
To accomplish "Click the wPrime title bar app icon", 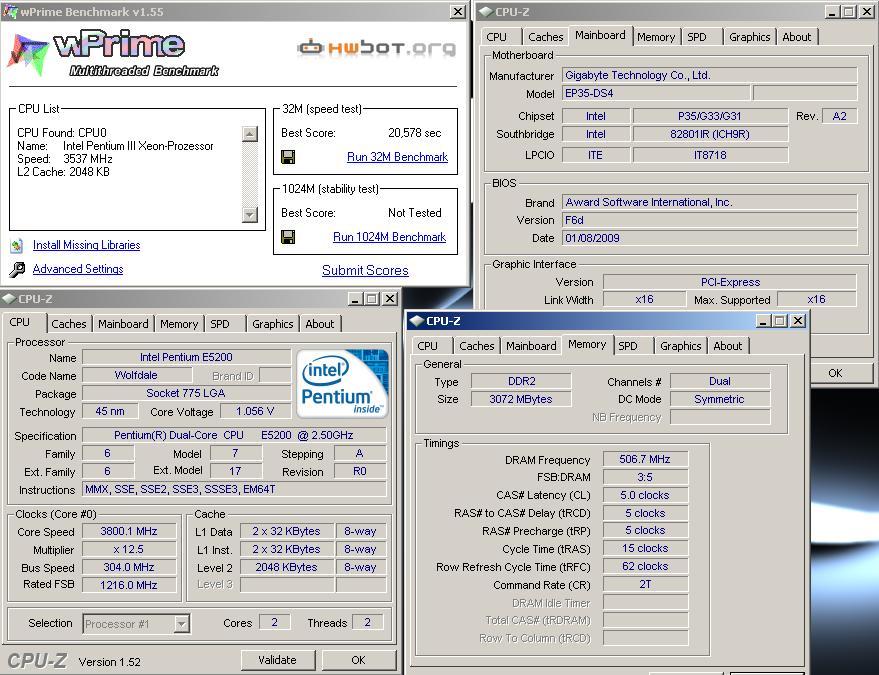I will tap(10, 11).
